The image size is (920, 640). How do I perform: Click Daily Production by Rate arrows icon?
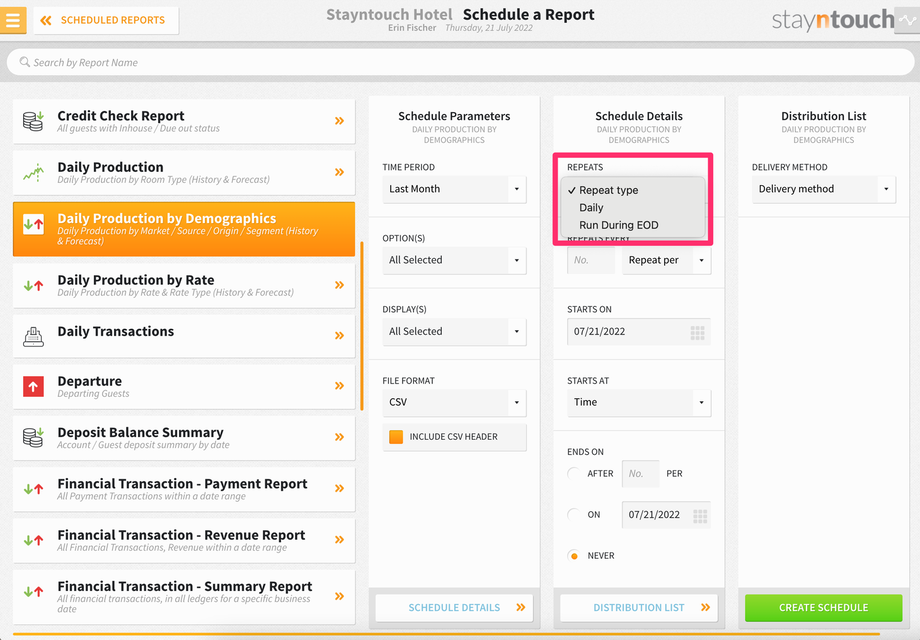point(33,286)
